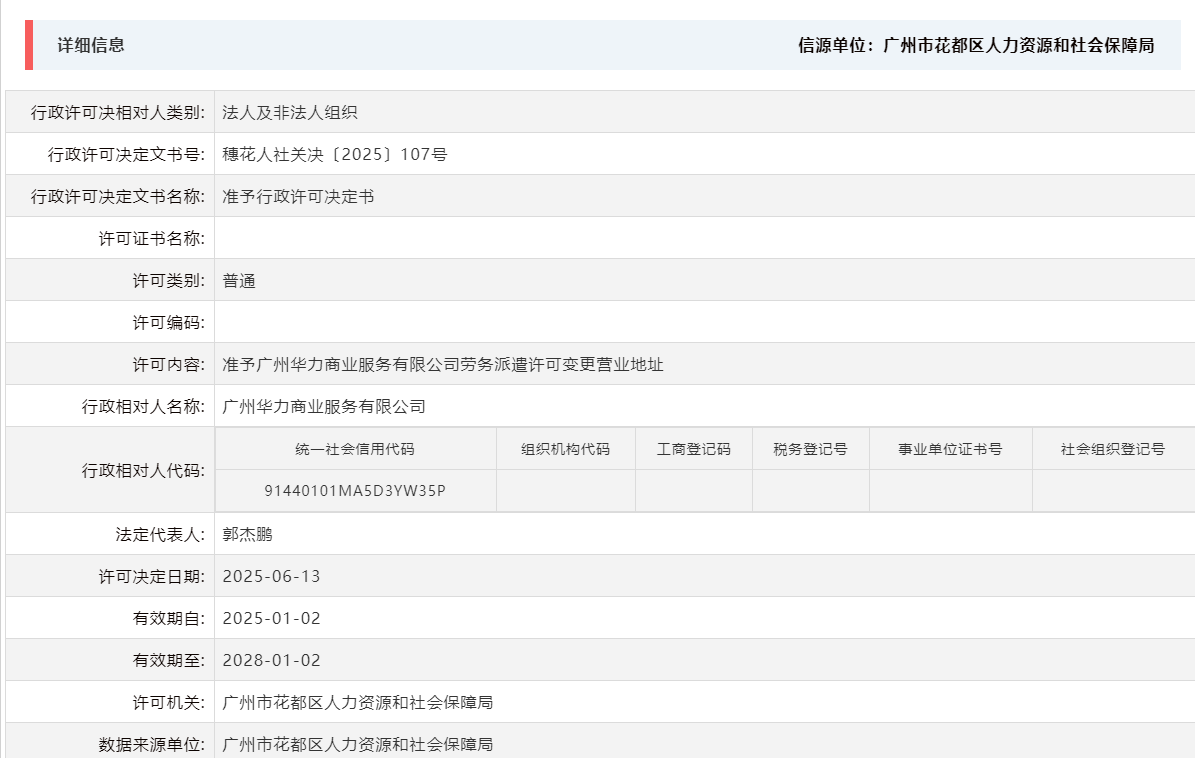Click the 社会组织登记号 column header
The height and width of the screenshot is (758, 1195).
point(1113,448)
